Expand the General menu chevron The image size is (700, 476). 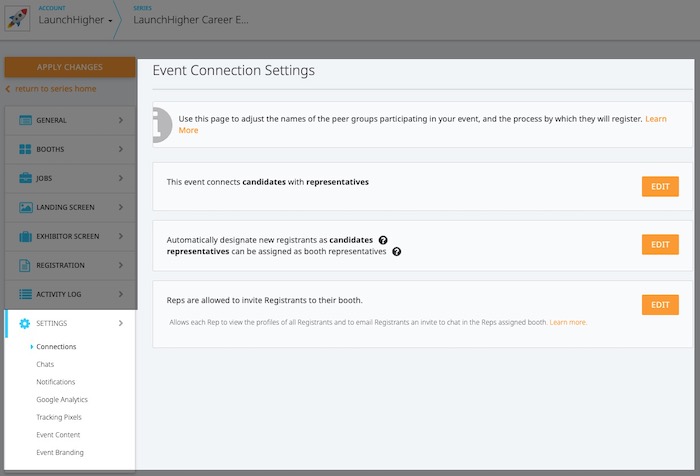pyautogui.click(x=121, y=120)
